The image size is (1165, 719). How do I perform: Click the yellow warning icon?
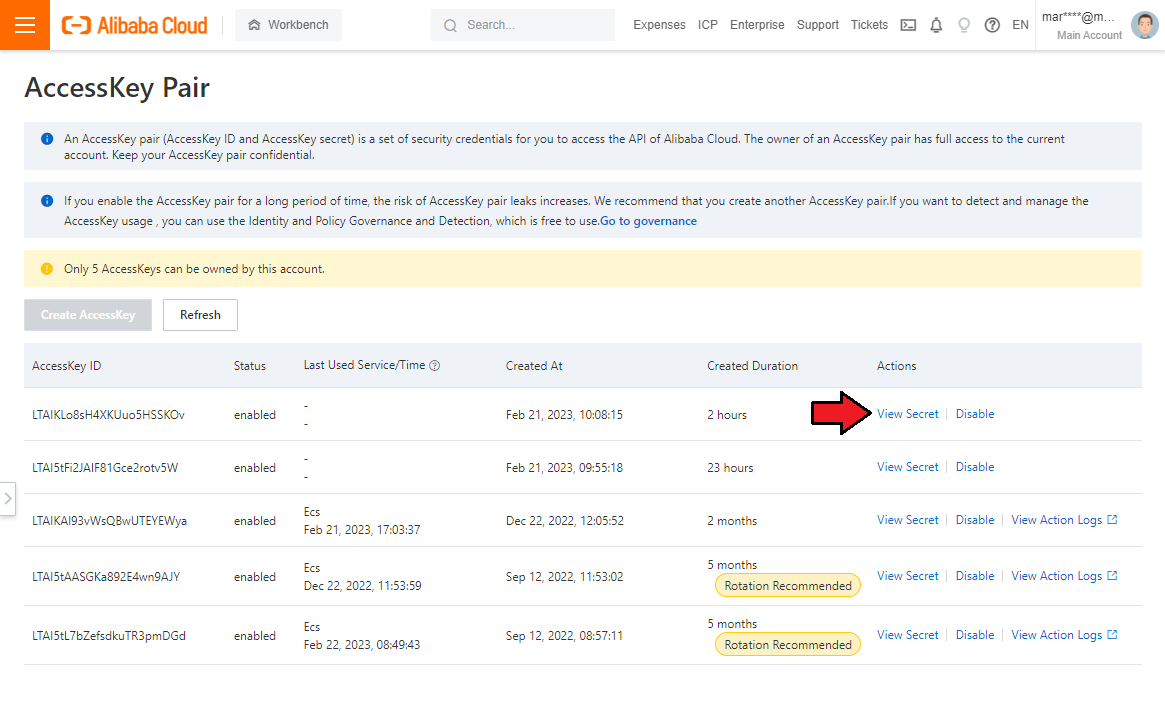click(47, 269)
